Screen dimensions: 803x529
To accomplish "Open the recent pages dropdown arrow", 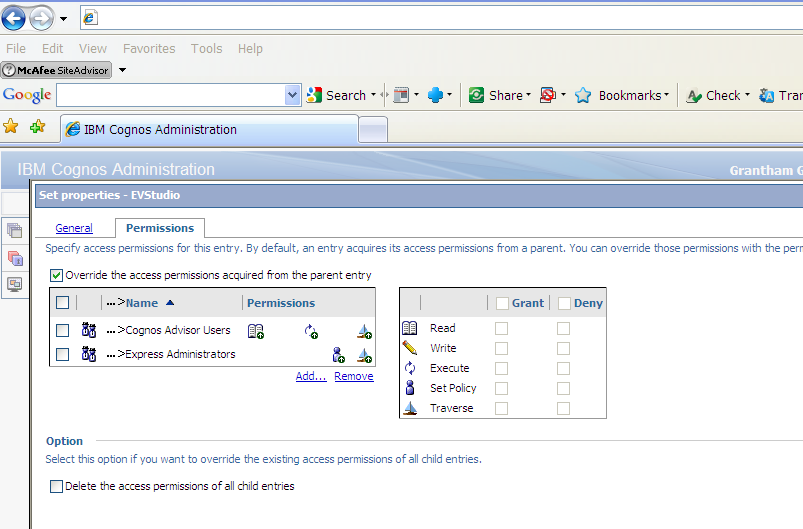I will [64, 19].
